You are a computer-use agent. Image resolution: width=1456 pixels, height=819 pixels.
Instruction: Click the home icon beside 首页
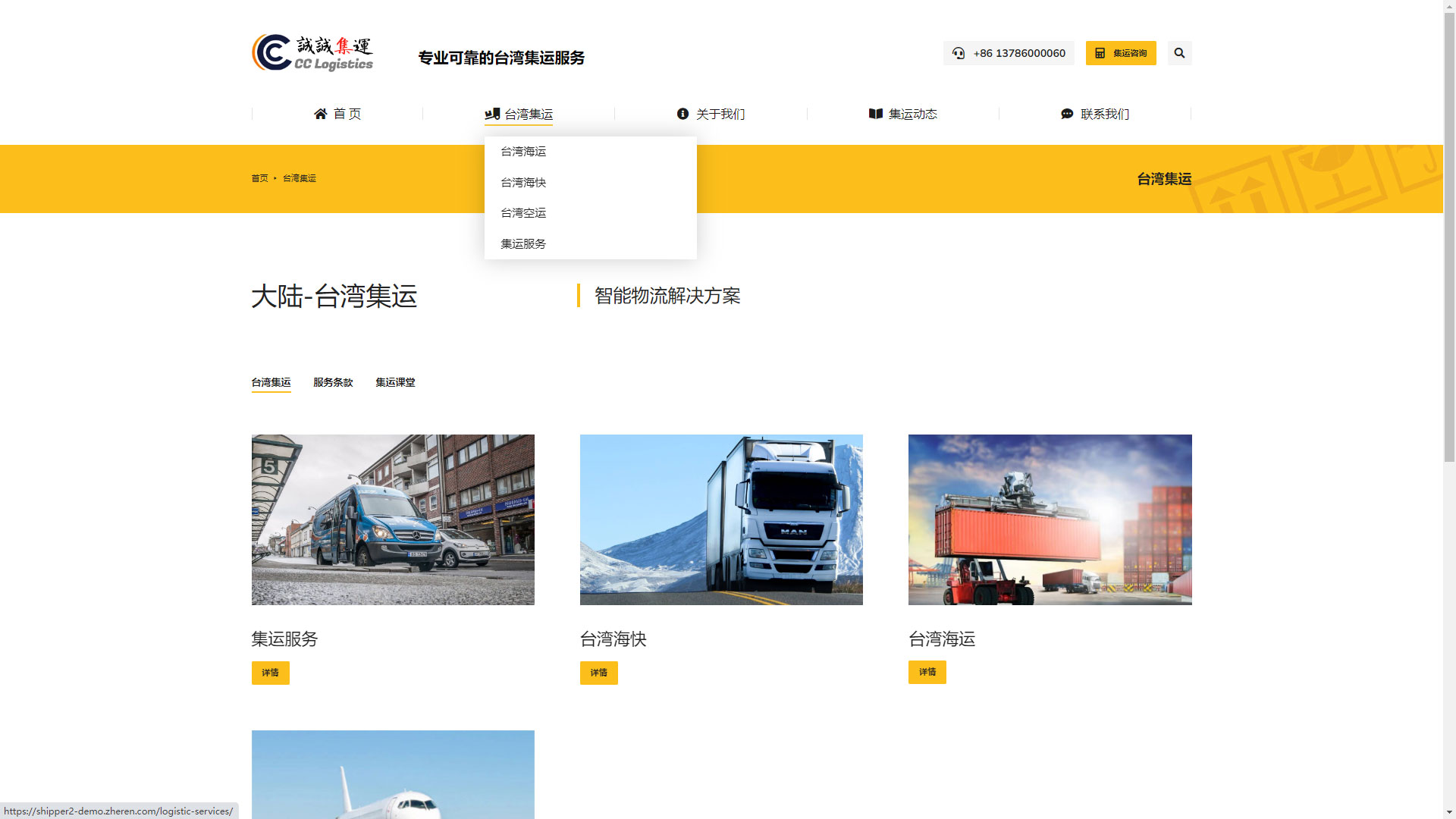pos(321,114)
